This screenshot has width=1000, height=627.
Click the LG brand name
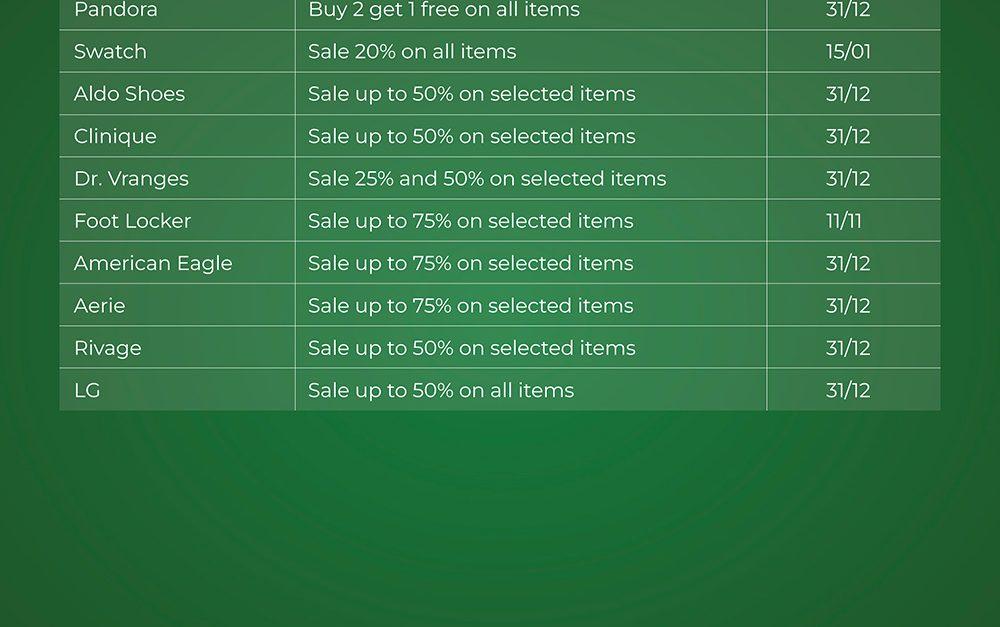point(87,390)
